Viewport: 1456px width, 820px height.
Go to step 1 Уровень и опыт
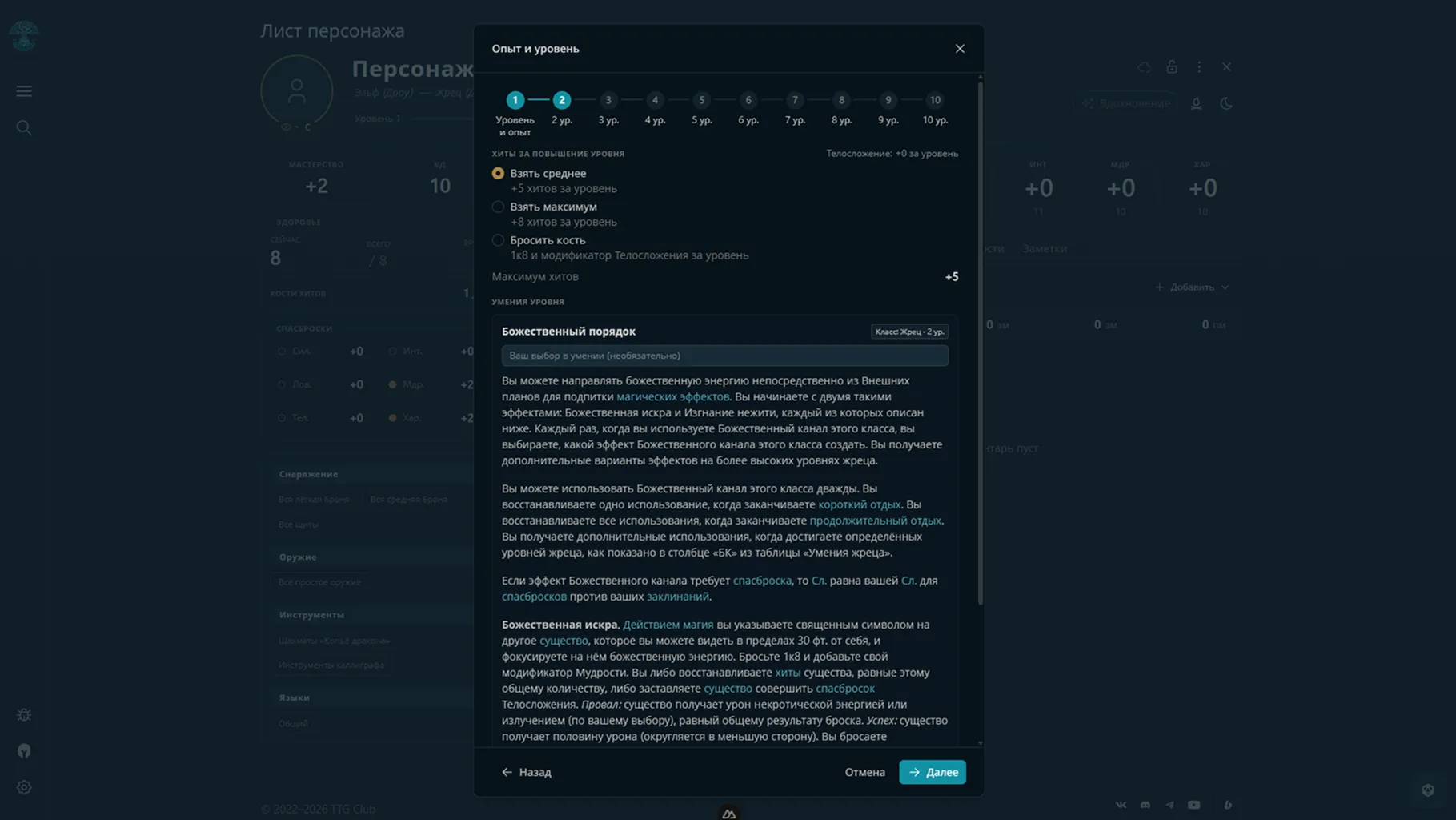tap(515, 100)
